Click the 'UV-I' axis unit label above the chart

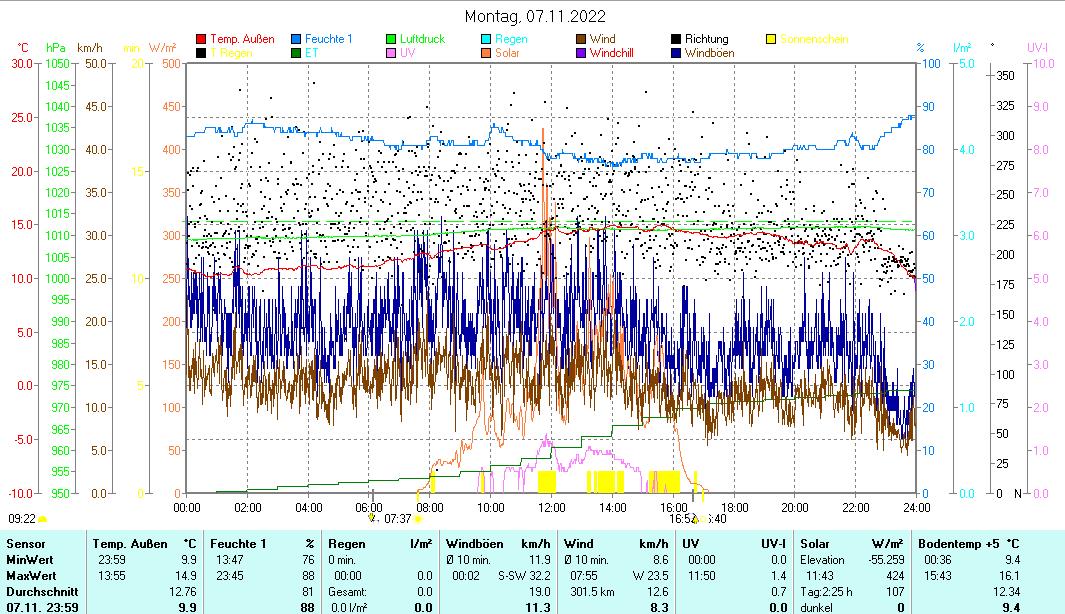1037,48
